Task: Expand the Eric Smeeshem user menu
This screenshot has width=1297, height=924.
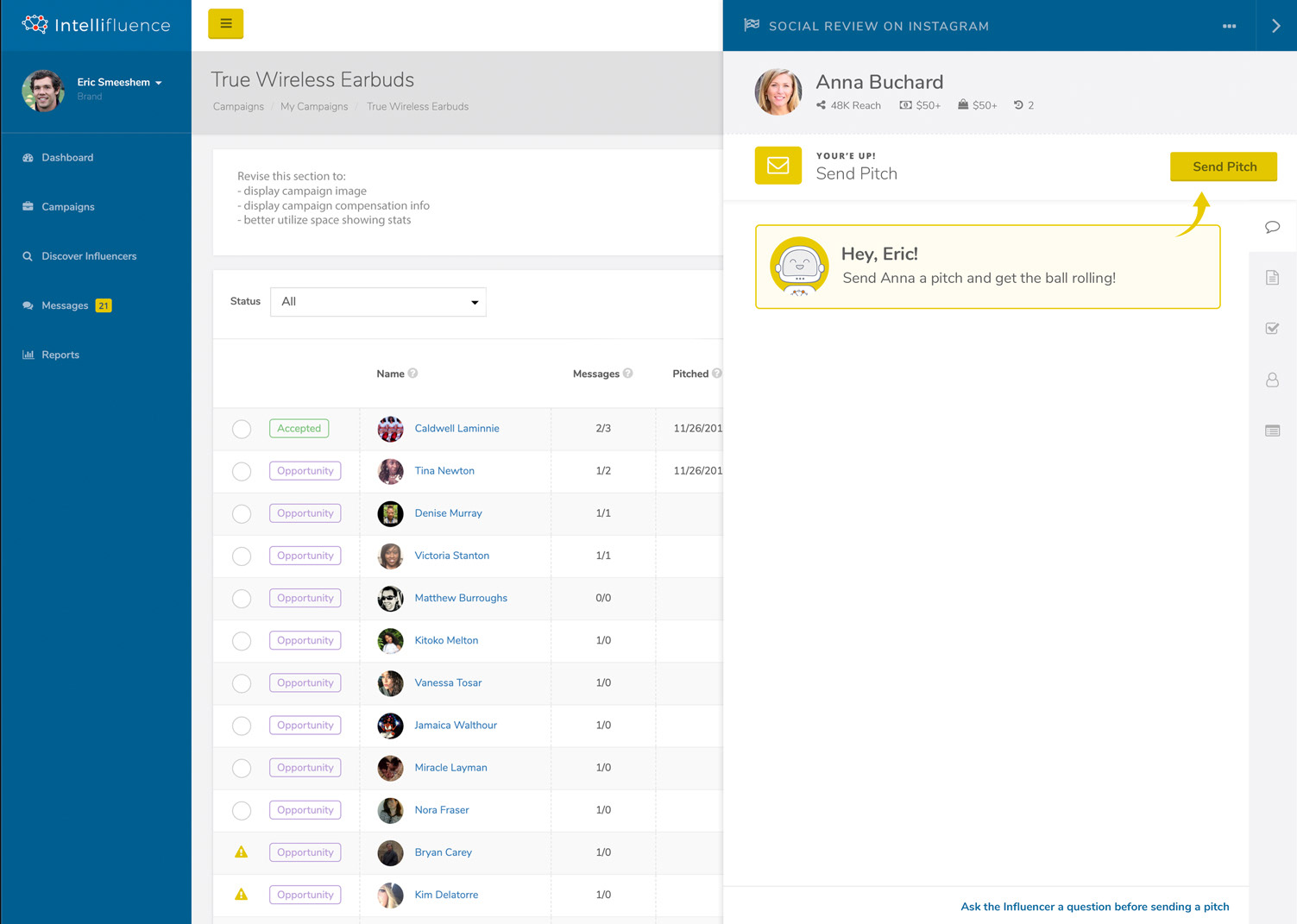Action: pos(119,83)
